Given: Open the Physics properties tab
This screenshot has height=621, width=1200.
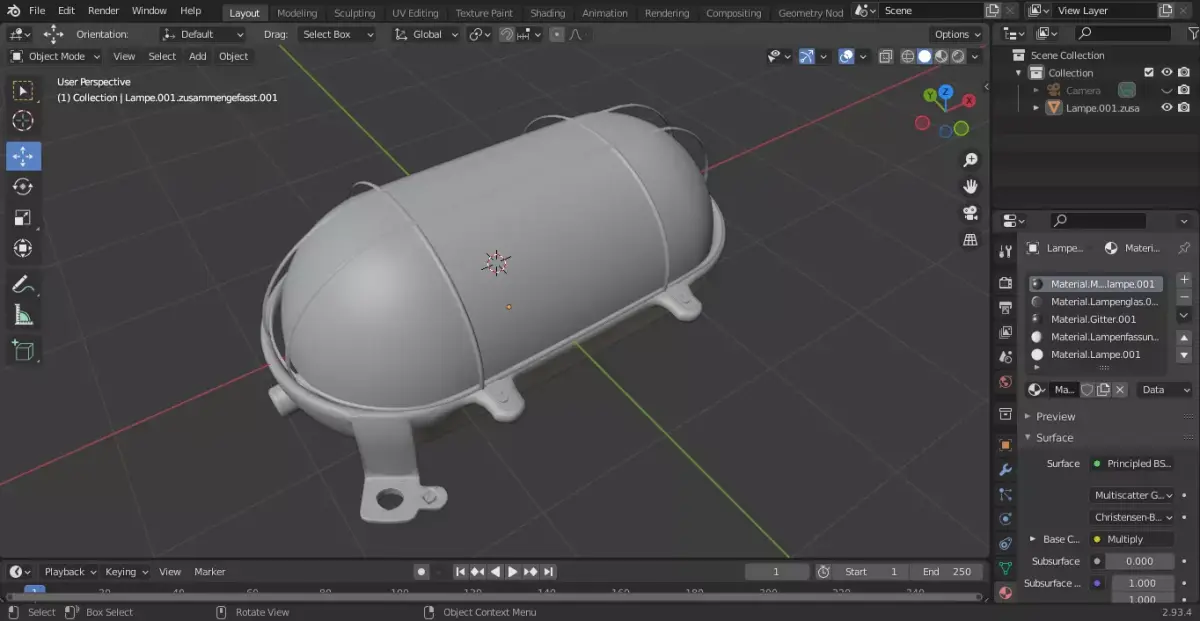Looking at the screenshot, I should 1006,519.
